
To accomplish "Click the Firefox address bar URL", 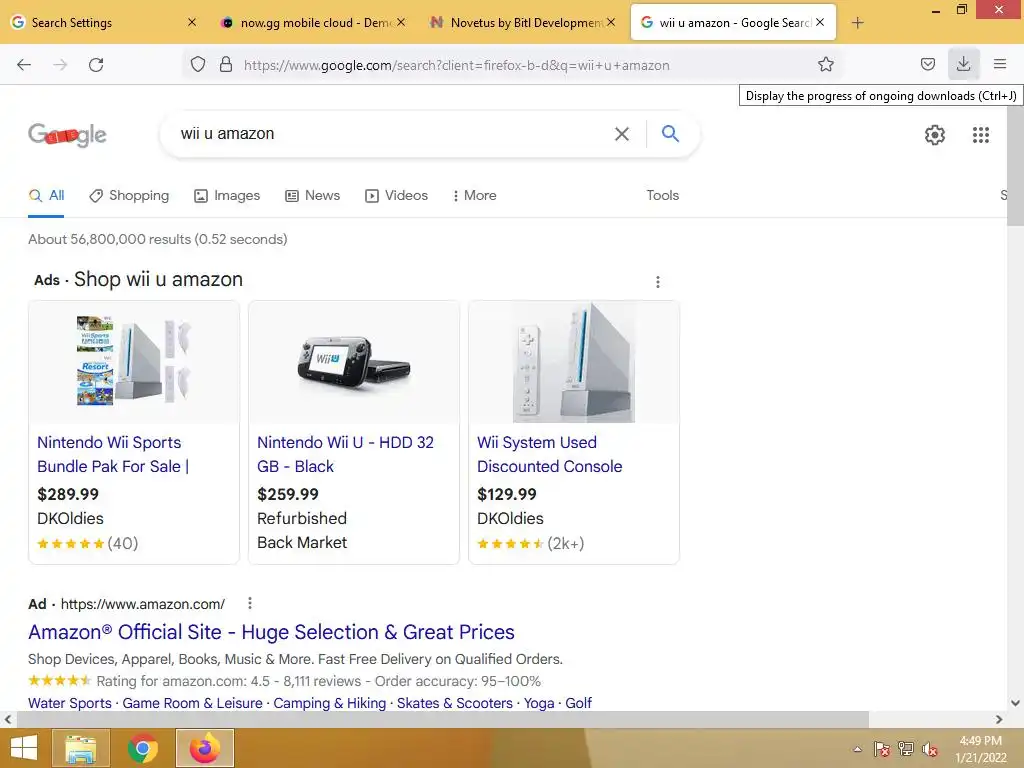I will coord(456,65).
